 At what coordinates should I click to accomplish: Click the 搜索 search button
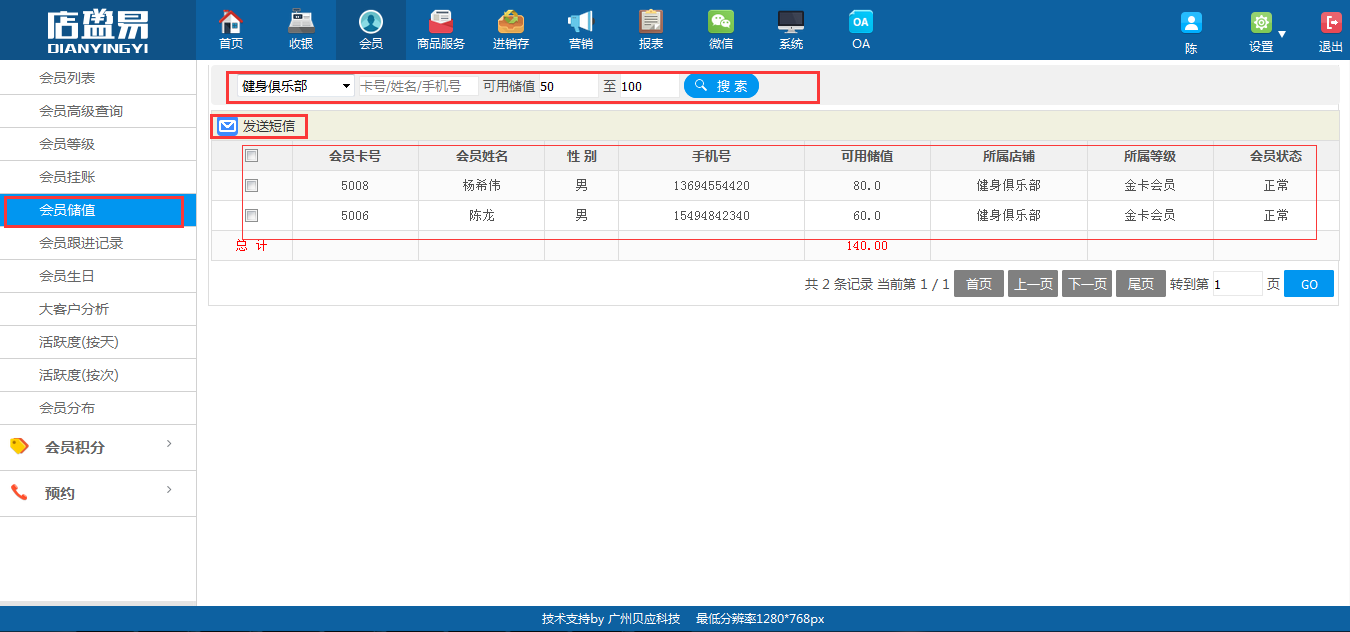721,86
